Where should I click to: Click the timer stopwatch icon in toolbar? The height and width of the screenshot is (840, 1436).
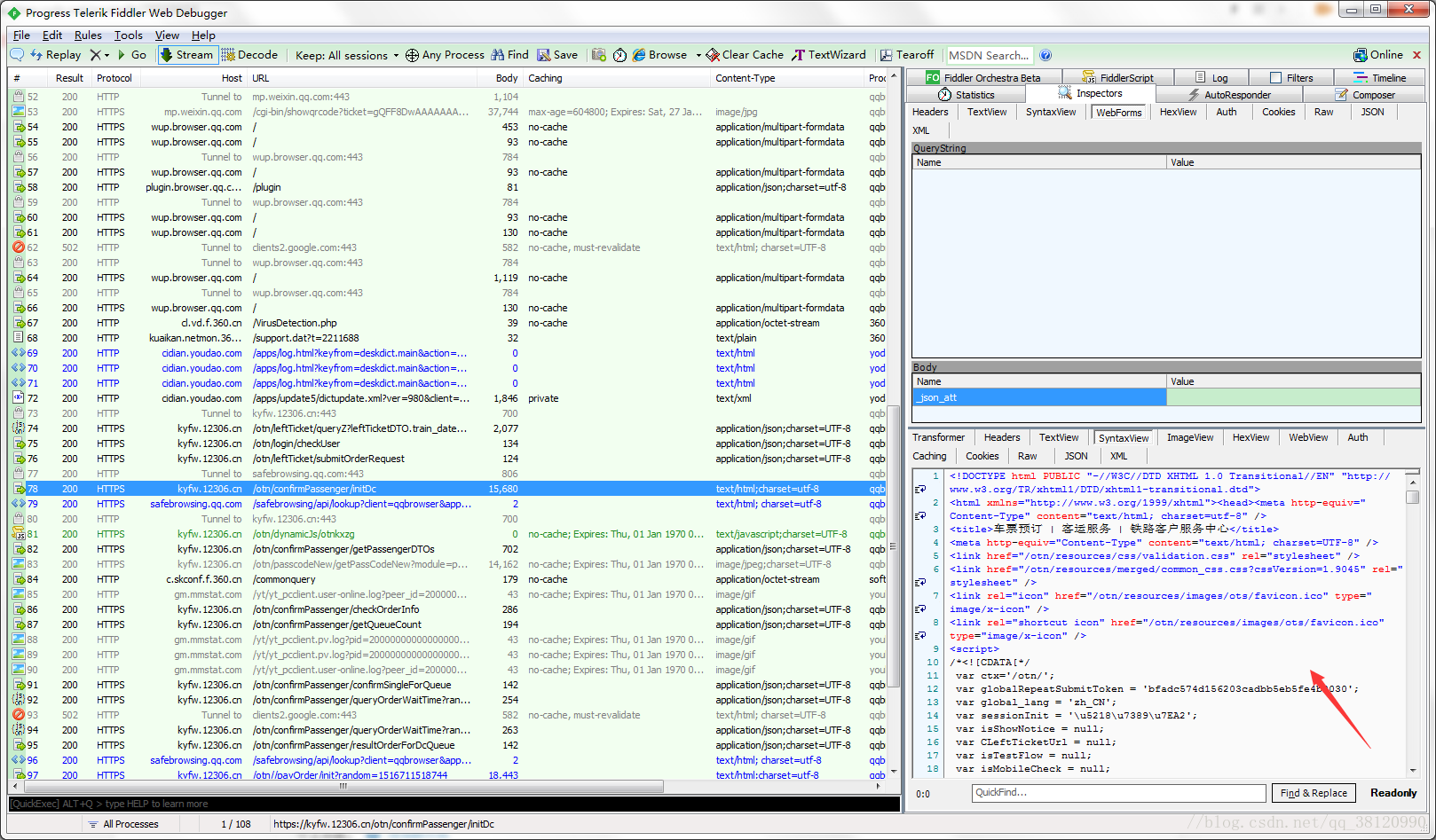619,55
